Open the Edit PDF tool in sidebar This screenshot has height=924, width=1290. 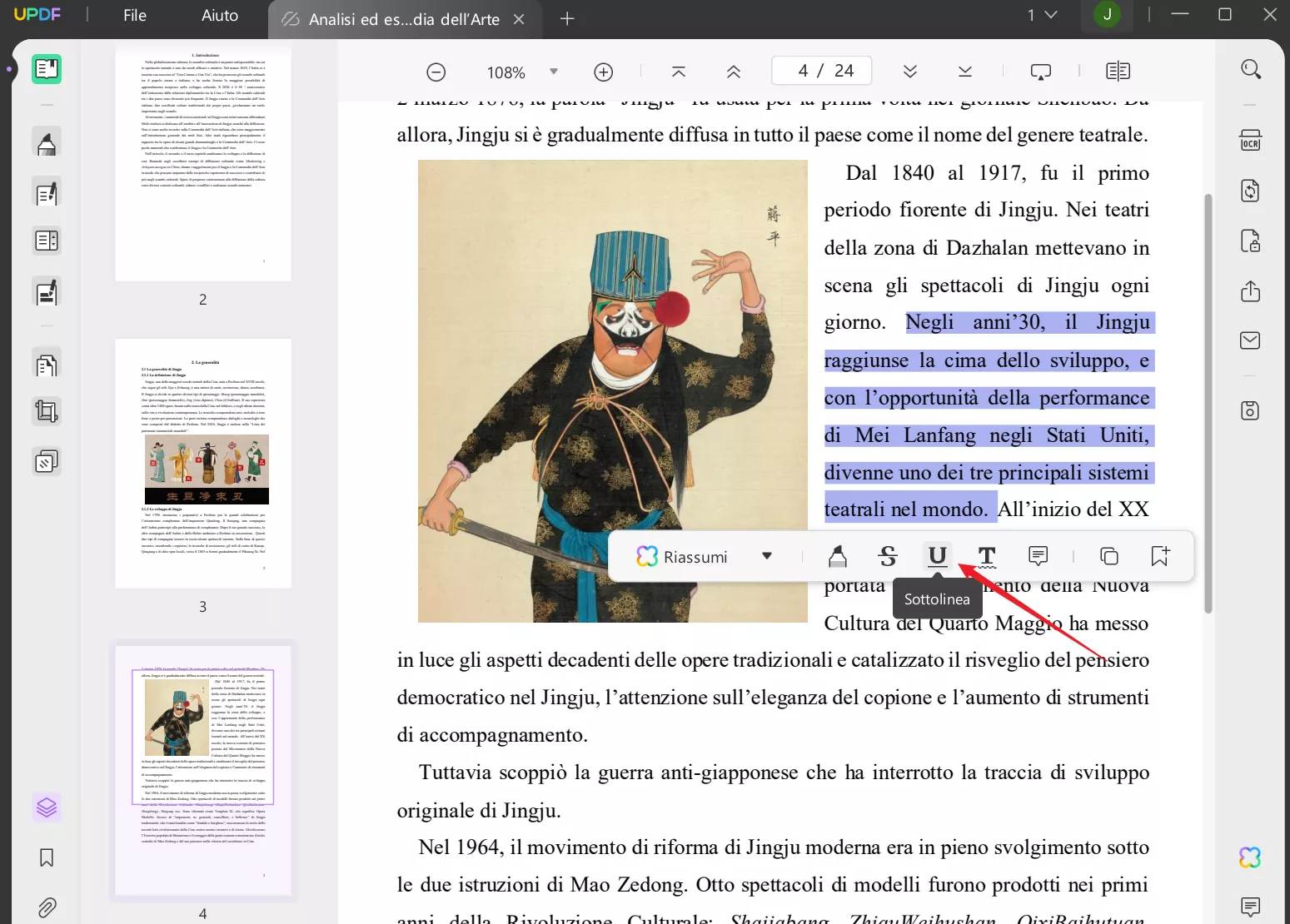pyautogui.click(x=47, y=193)
